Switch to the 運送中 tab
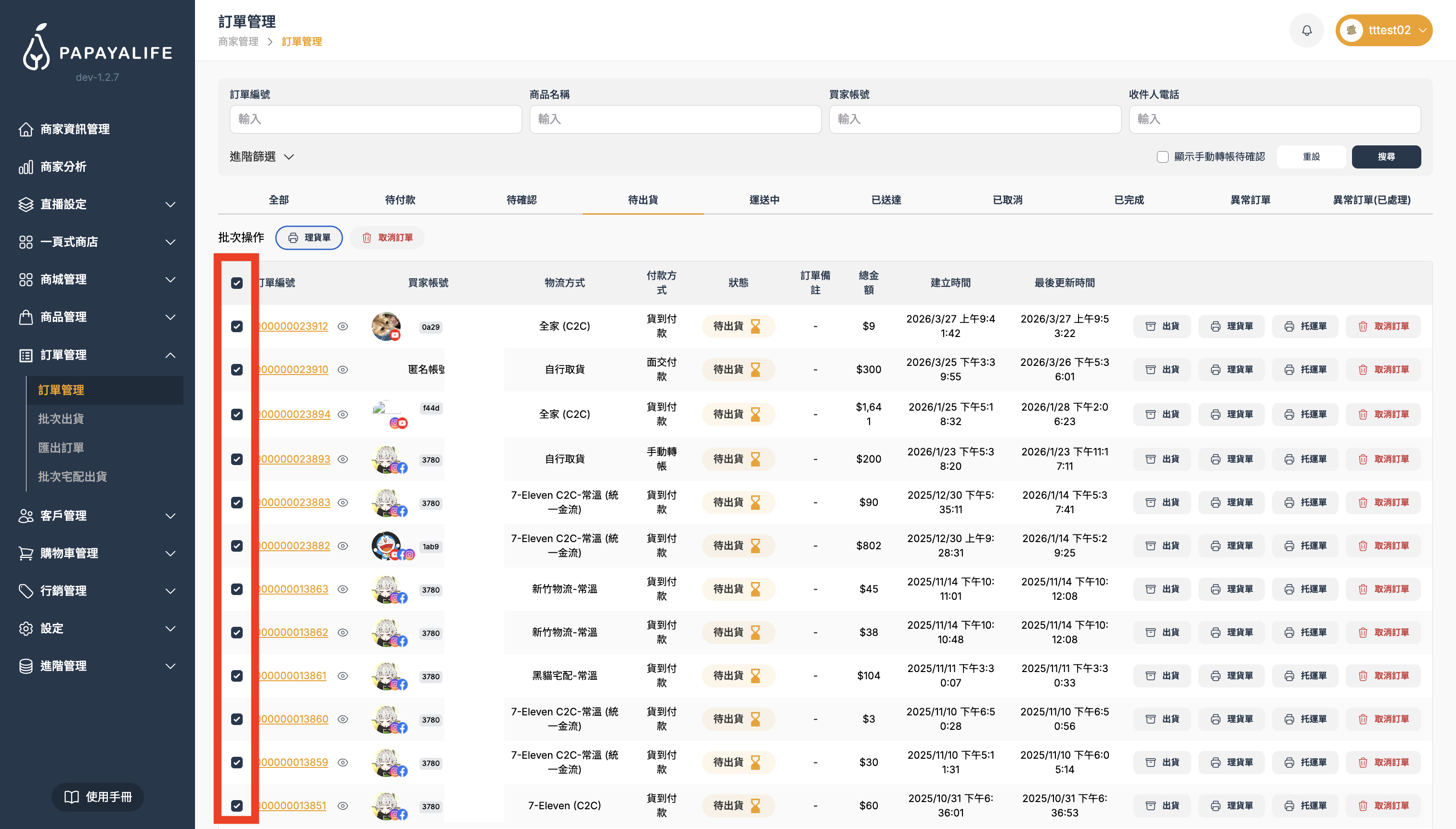This screenshot has width=1456, height=829. 764,200
